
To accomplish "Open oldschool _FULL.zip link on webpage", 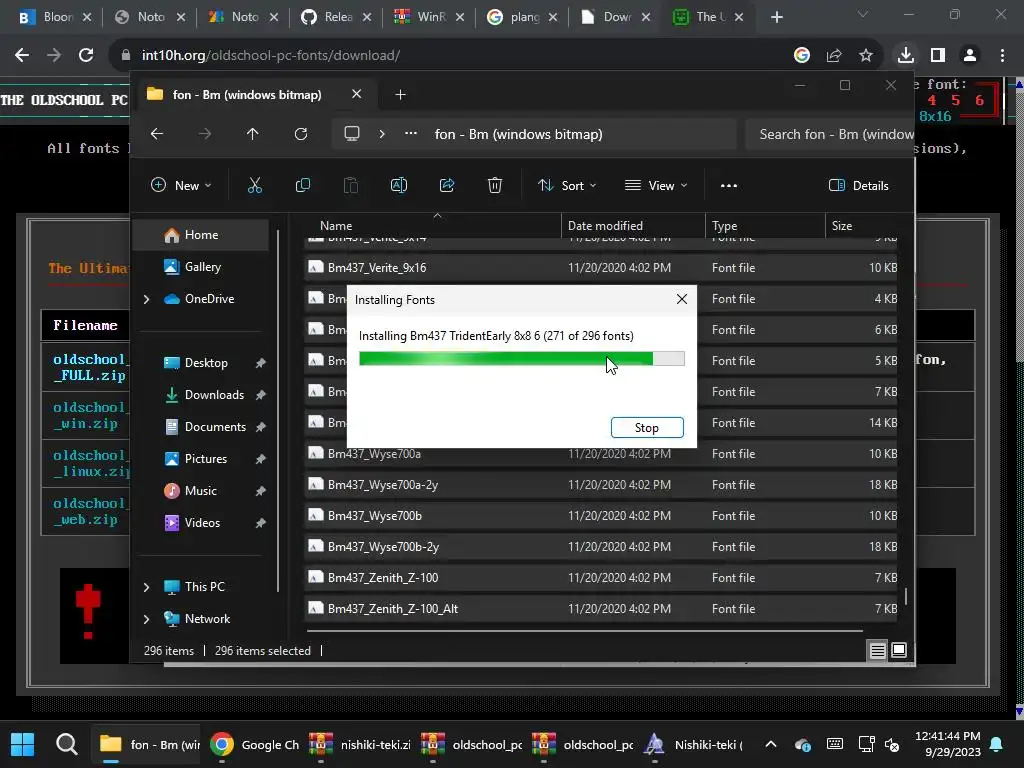I will pos(89,368).
